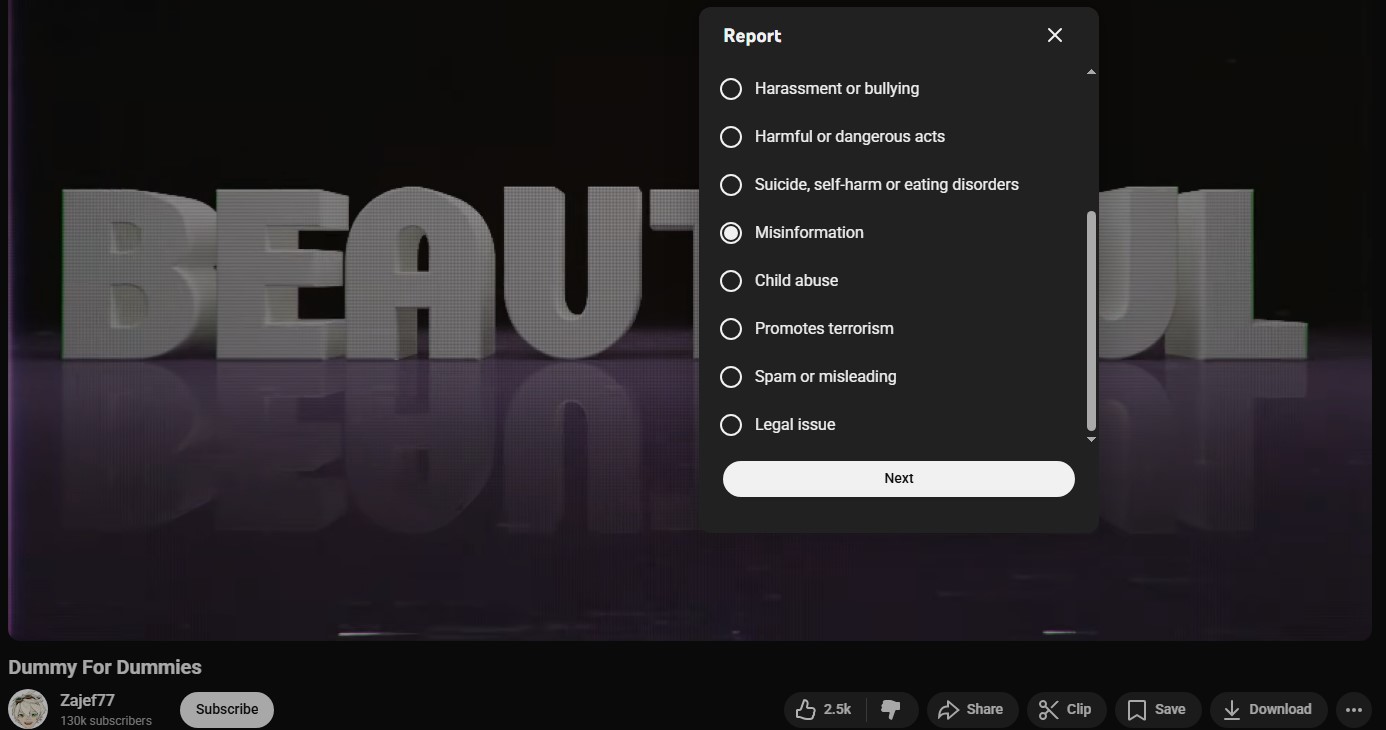Dislike the video with thumbs down
Image resolution: width=1386 pixels, height=730 pixels.
click(x=891, y=710)
